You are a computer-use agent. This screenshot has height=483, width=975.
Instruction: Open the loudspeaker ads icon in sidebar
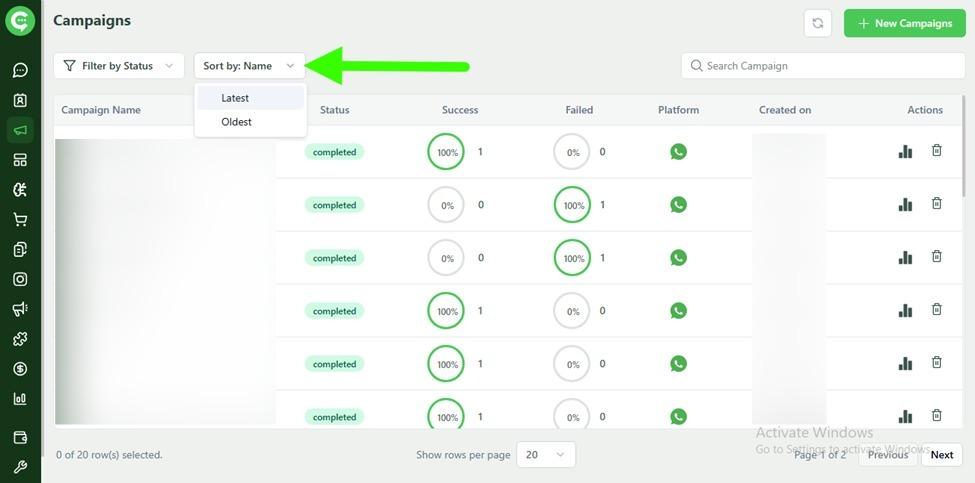20,309
